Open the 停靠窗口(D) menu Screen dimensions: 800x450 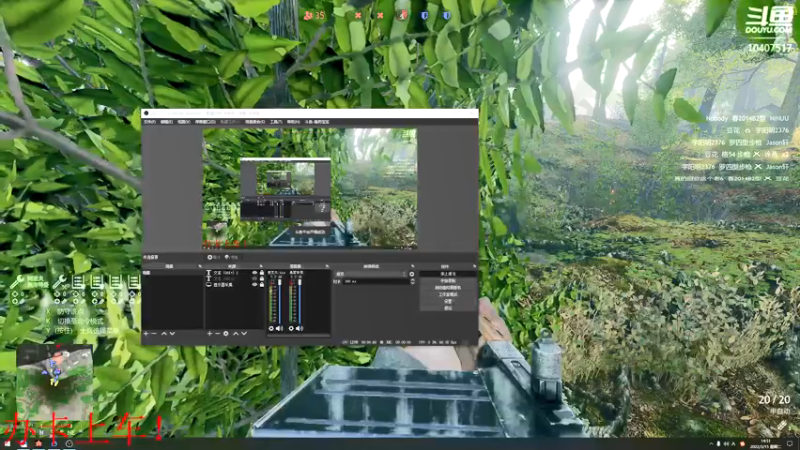[x=205, y=122]
